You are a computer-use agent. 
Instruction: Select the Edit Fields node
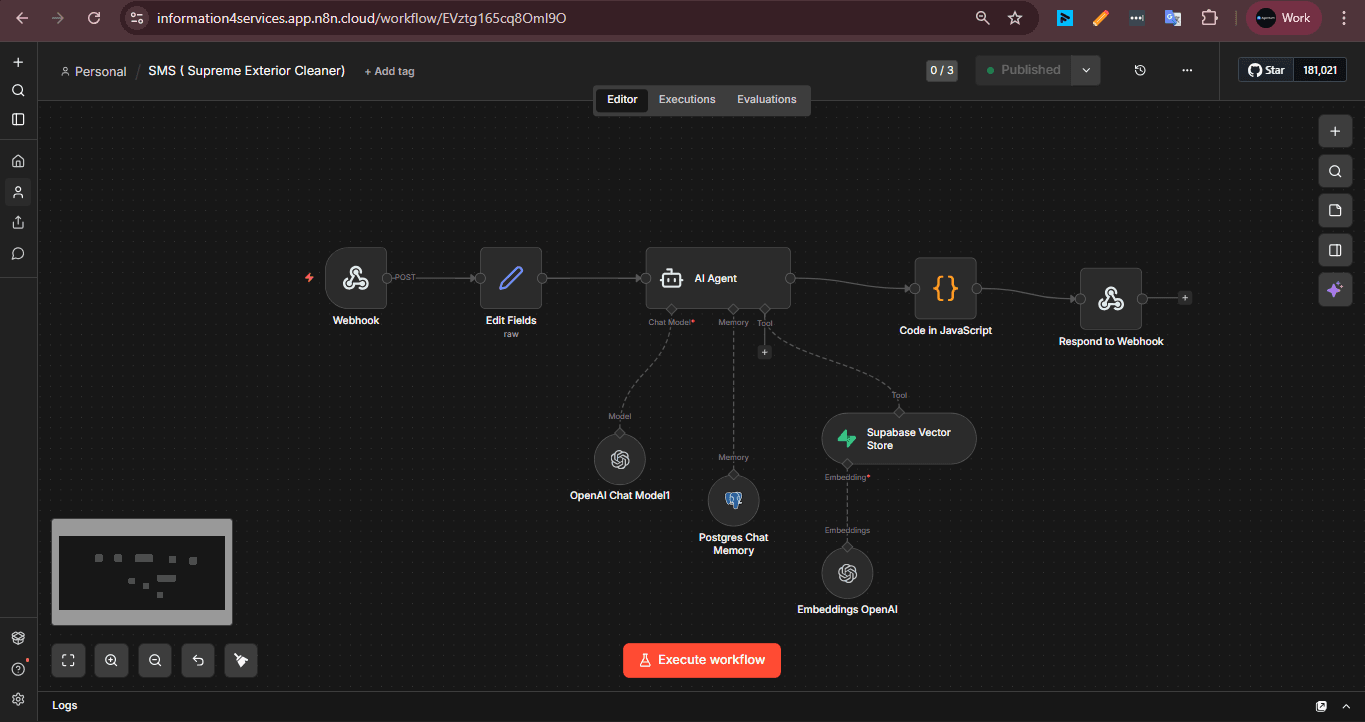coord(511,278)
